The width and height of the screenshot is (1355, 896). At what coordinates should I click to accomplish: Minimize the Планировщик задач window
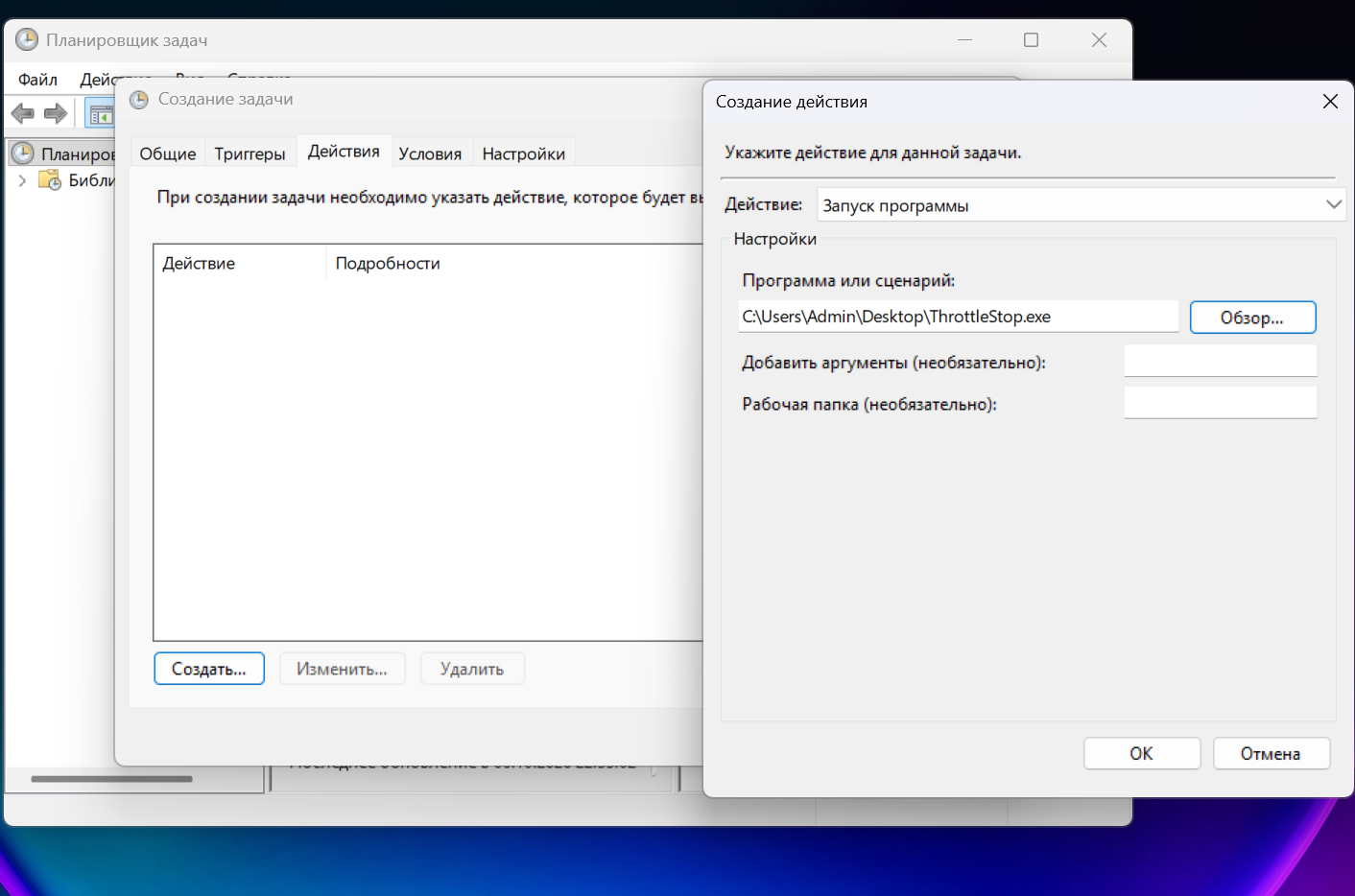coord(964,39)
